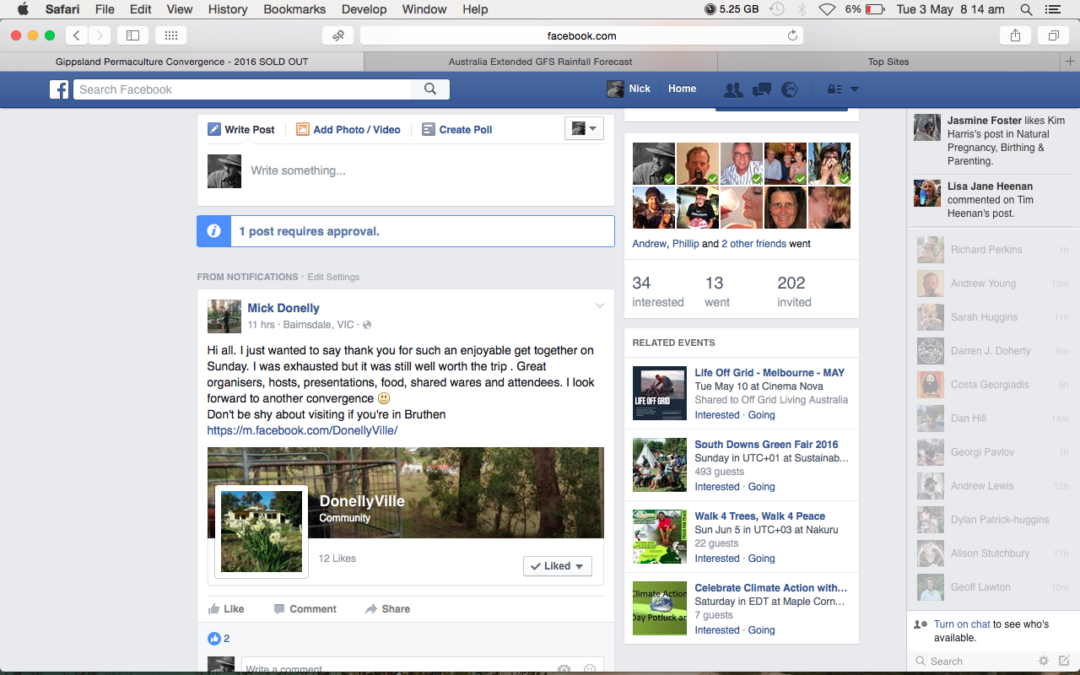Open Friend Requests icon in Facebook bar
1080x675 pixels.
[734, 90]
